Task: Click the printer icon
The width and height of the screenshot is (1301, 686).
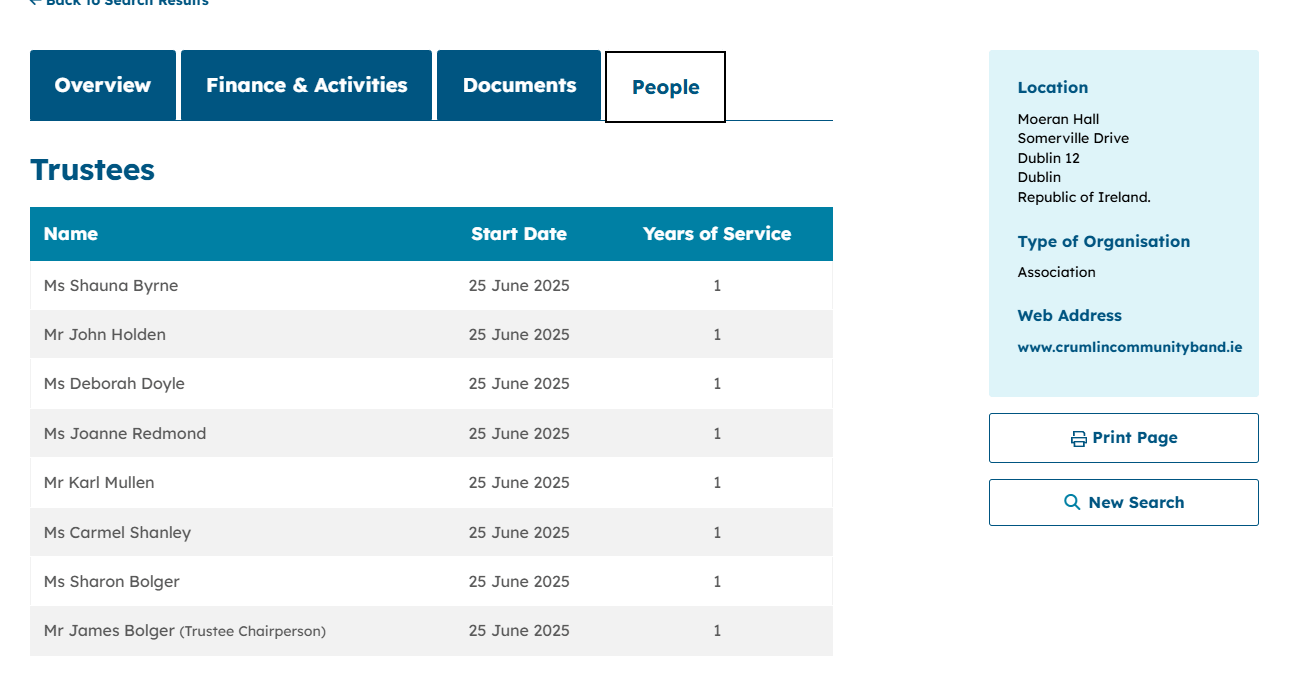Action: [1078, 439]
